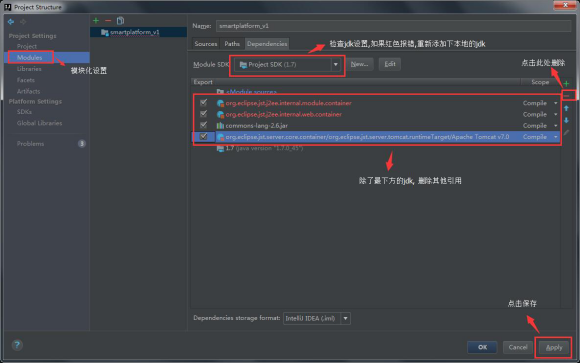Screen dimensions: 580x363
Task: Open the Module SDK dropdown
Action: click(x=335, y=64)
